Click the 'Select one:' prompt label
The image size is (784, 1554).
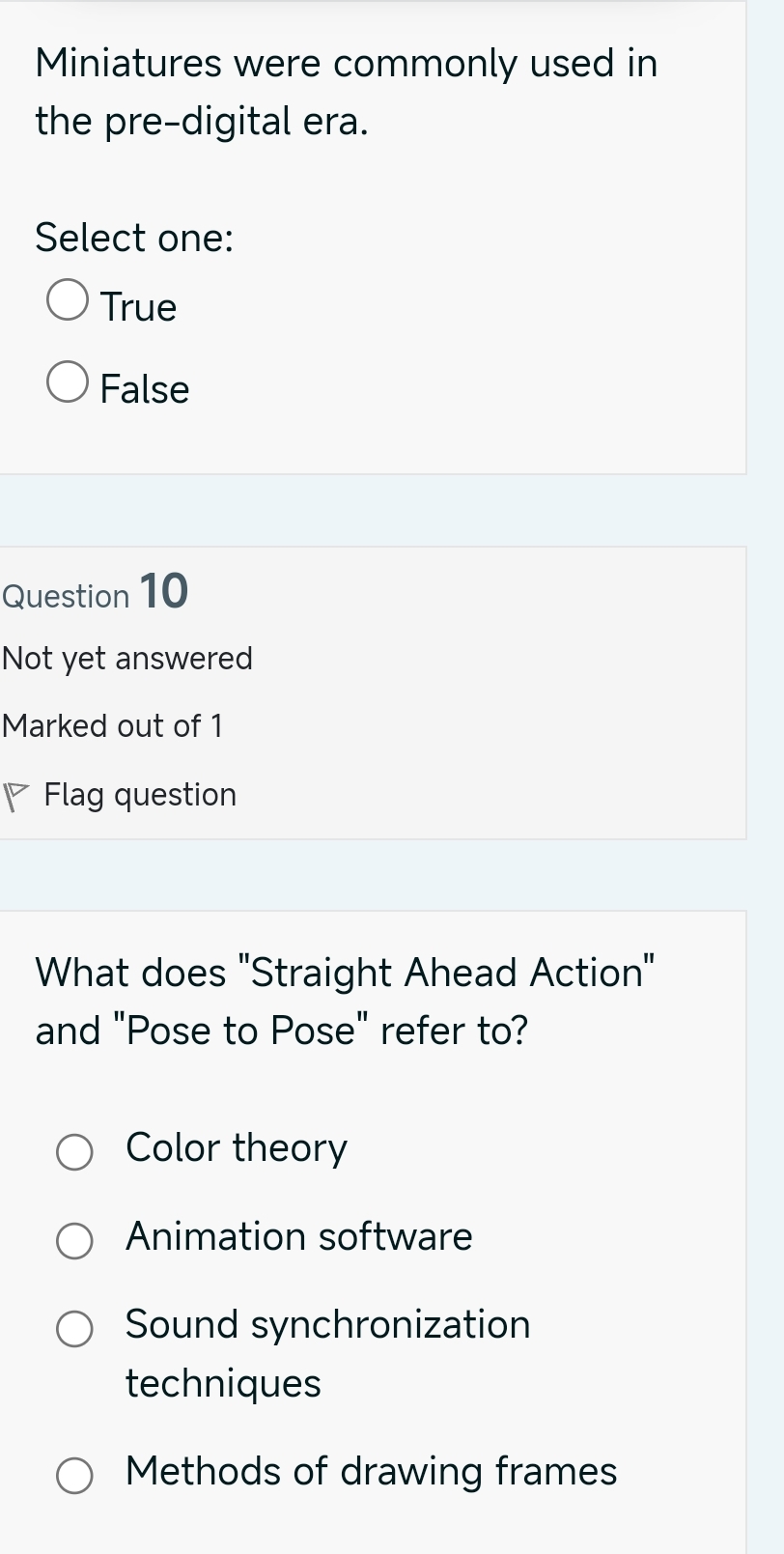(134, 238)
